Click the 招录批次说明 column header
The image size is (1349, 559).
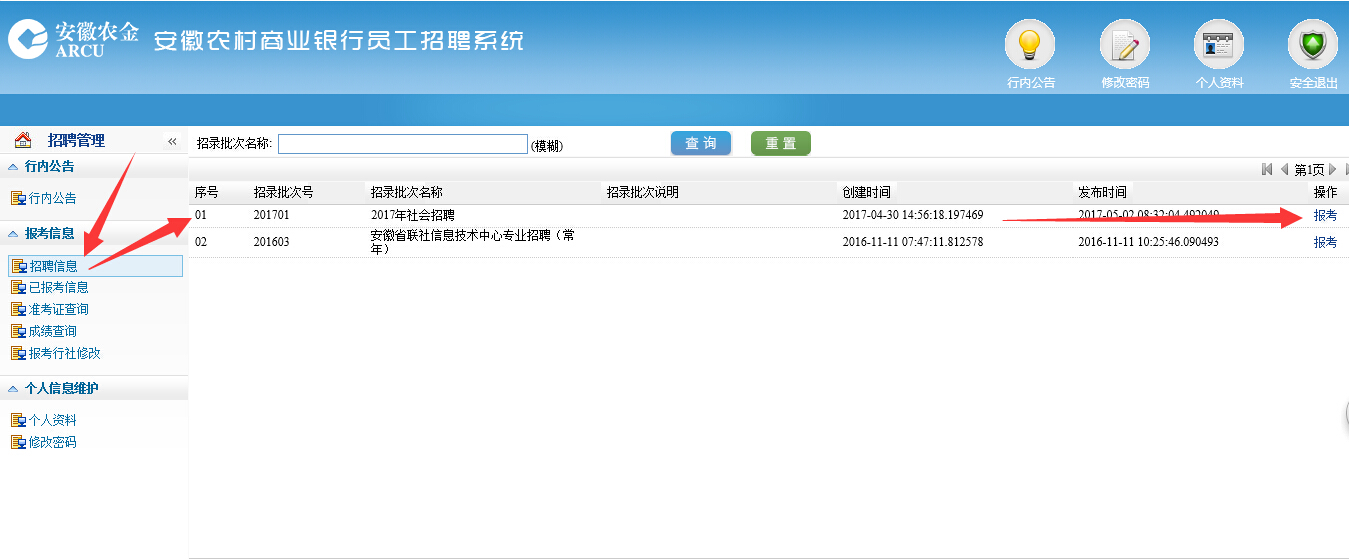[x=643, y=192]
